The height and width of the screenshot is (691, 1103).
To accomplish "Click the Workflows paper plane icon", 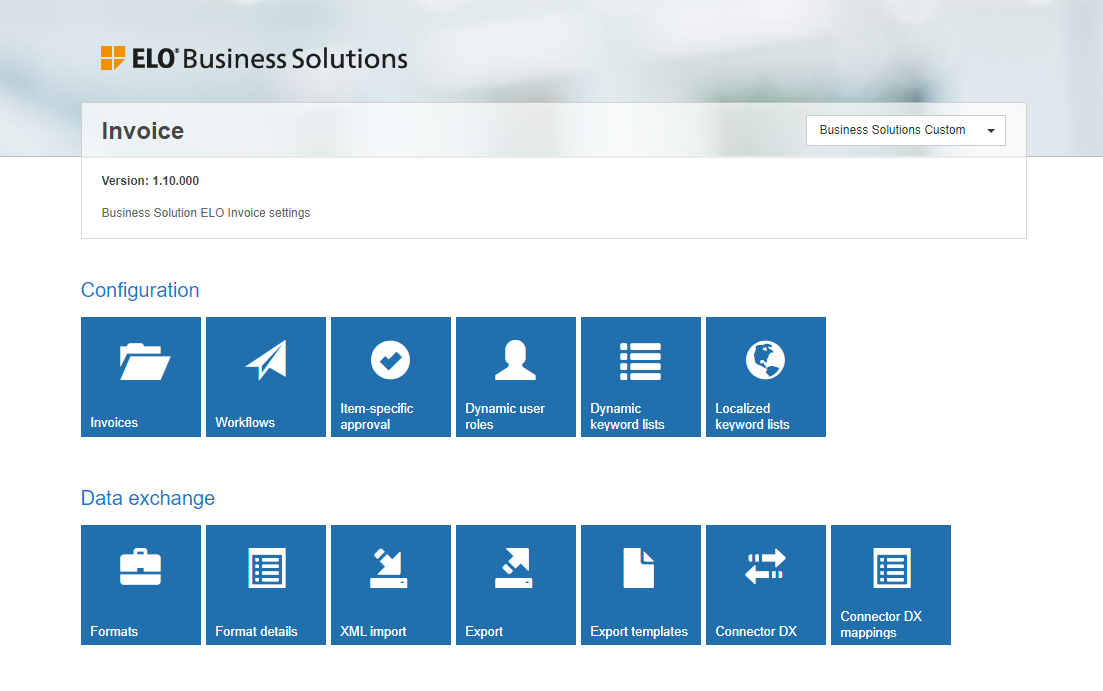I will (266, 360).
